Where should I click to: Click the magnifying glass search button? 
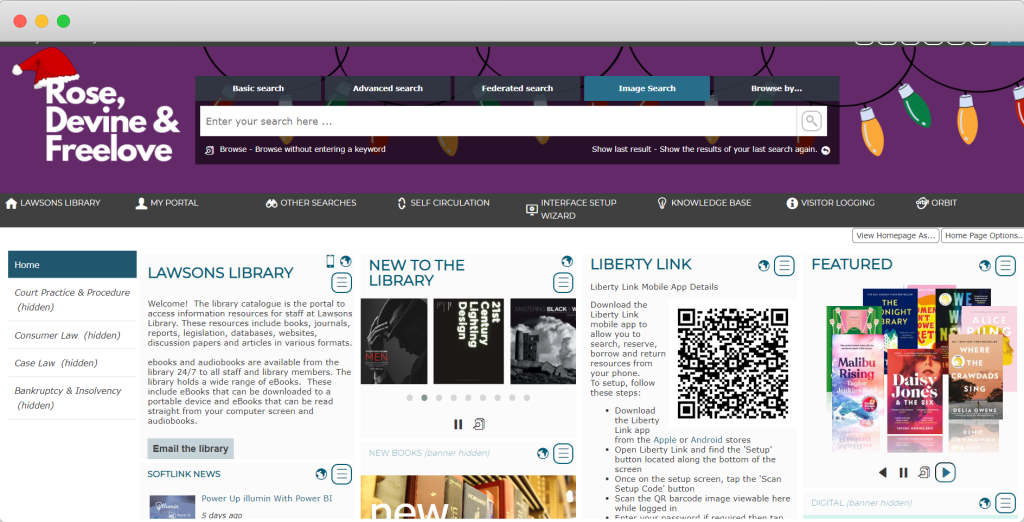coord(811,121)
